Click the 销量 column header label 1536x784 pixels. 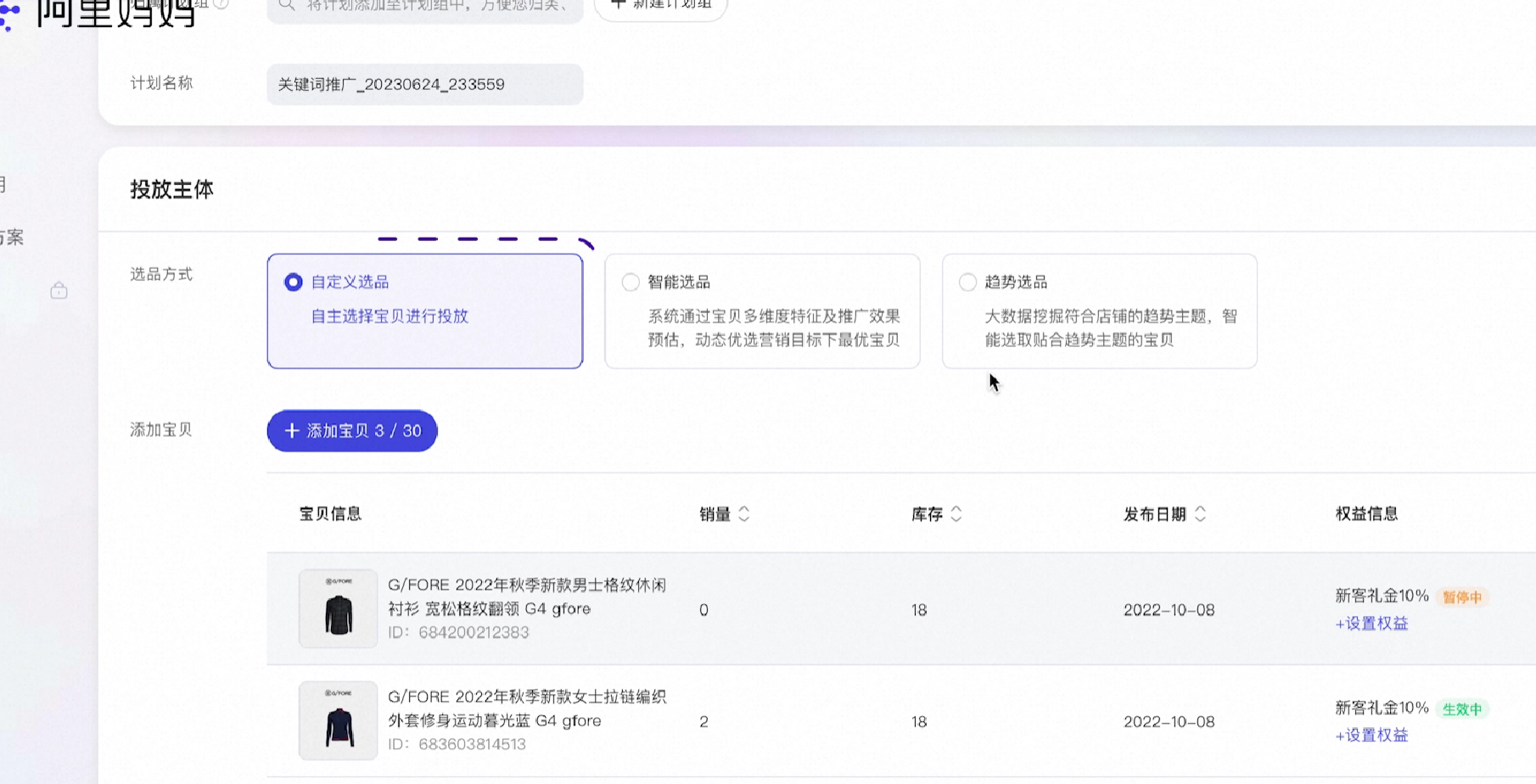715,514
